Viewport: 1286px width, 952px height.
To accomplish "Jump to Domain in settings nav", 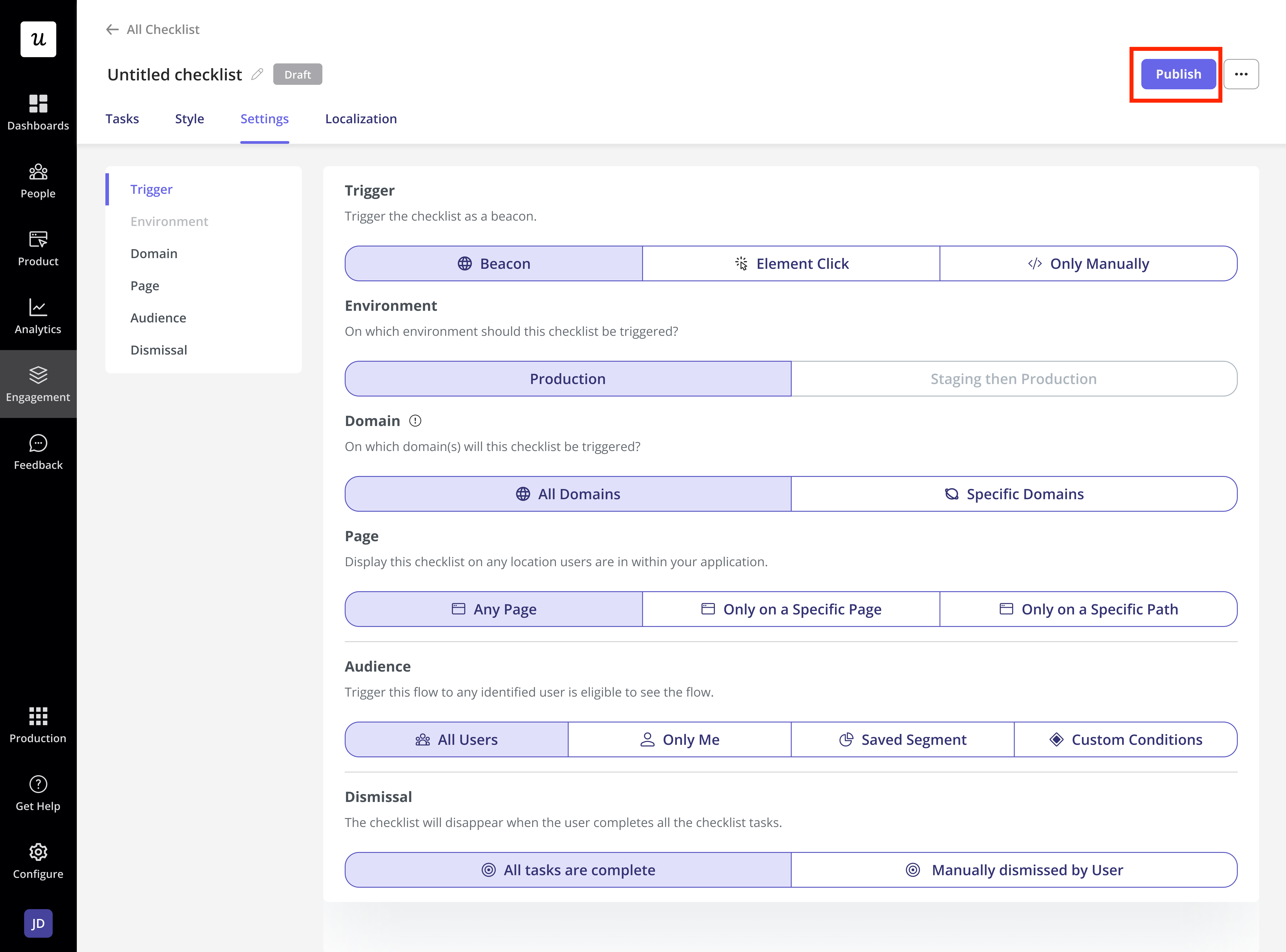I will 154,254.
